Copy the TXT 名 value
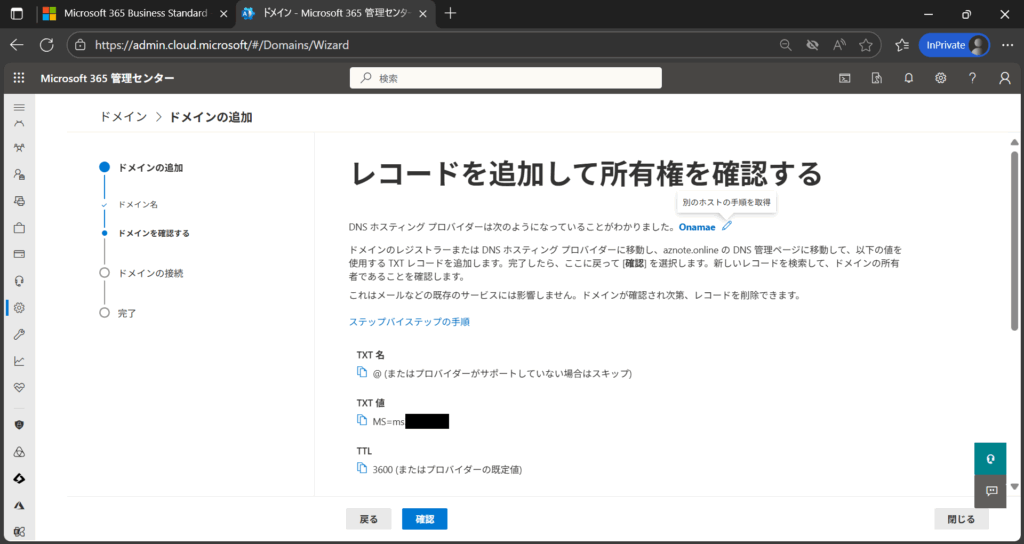This screenshot has width=1024, height=544. point(362,372)
